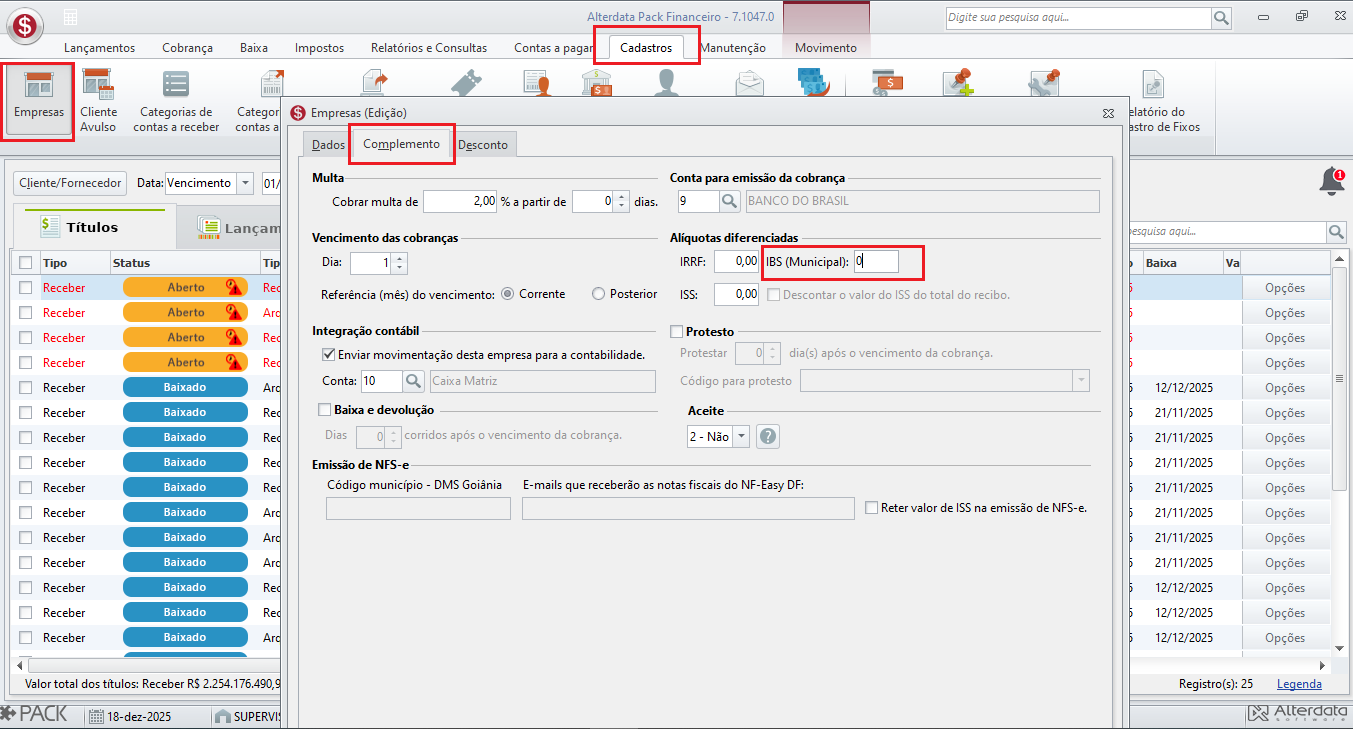Image resolution: width=1353 pixels, height=729 pixels.
Task: Click the IRRF rate input field
Action: point(736,262)
